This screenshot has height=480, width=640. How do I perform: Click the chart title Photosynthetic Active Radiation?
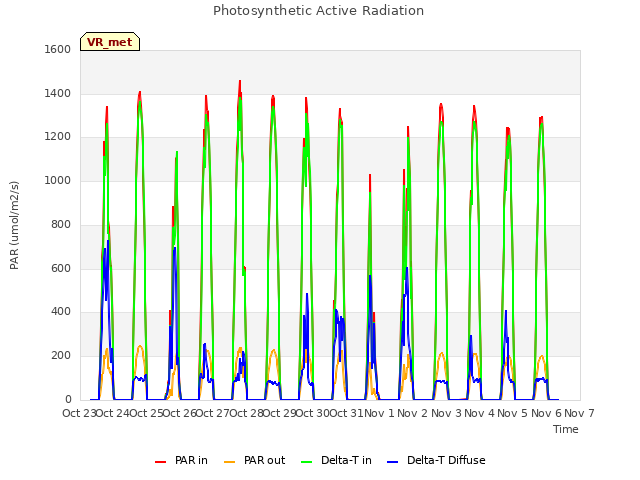(x=318, y=11)
